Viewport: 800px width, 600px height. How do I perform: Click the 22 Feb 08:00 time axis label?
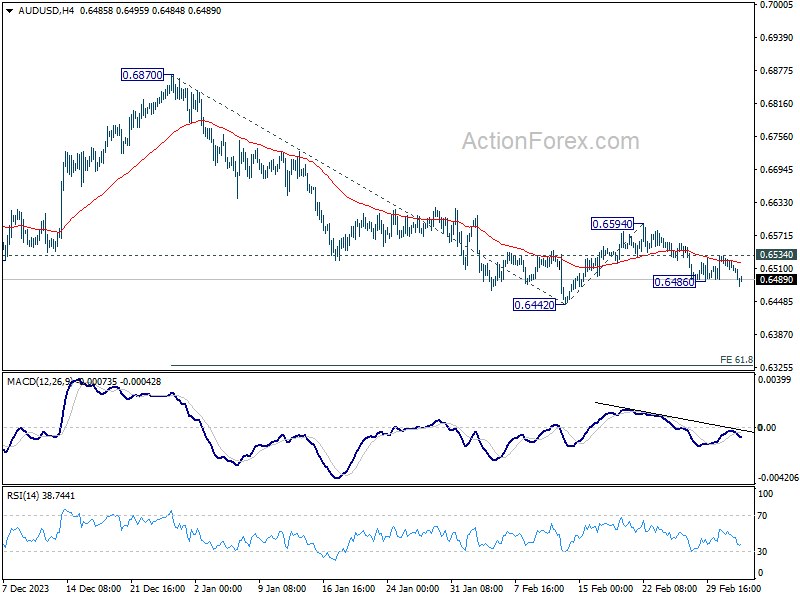pos(669,589)
